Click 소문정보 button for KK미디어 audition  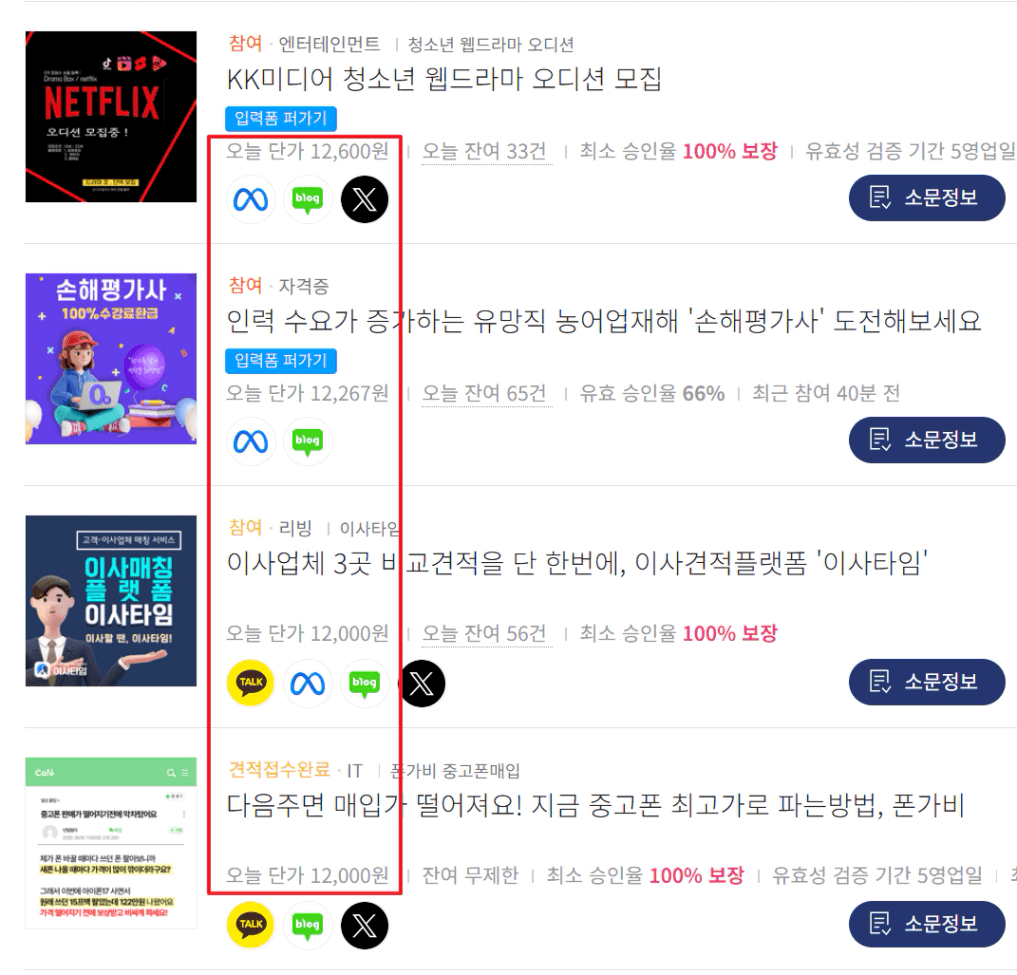pos(927,198)
